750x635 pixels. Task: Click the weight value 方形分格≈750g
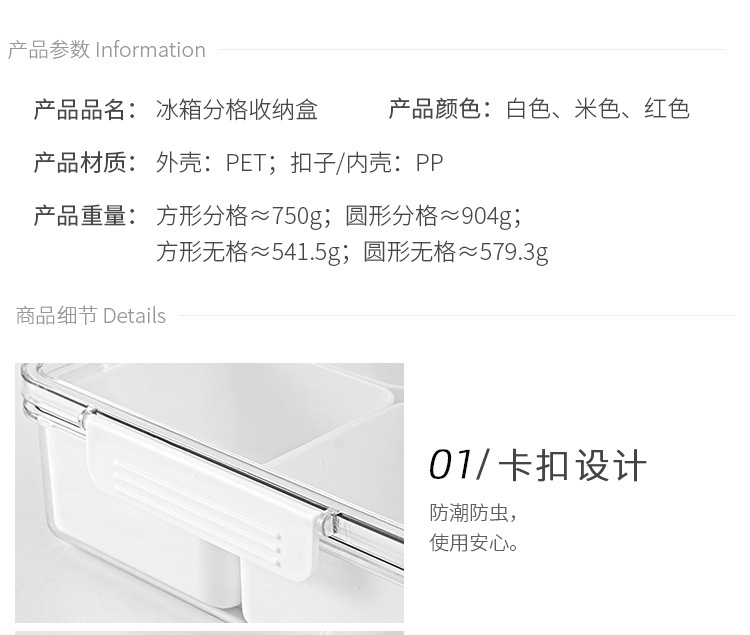(x=240, y=216)
